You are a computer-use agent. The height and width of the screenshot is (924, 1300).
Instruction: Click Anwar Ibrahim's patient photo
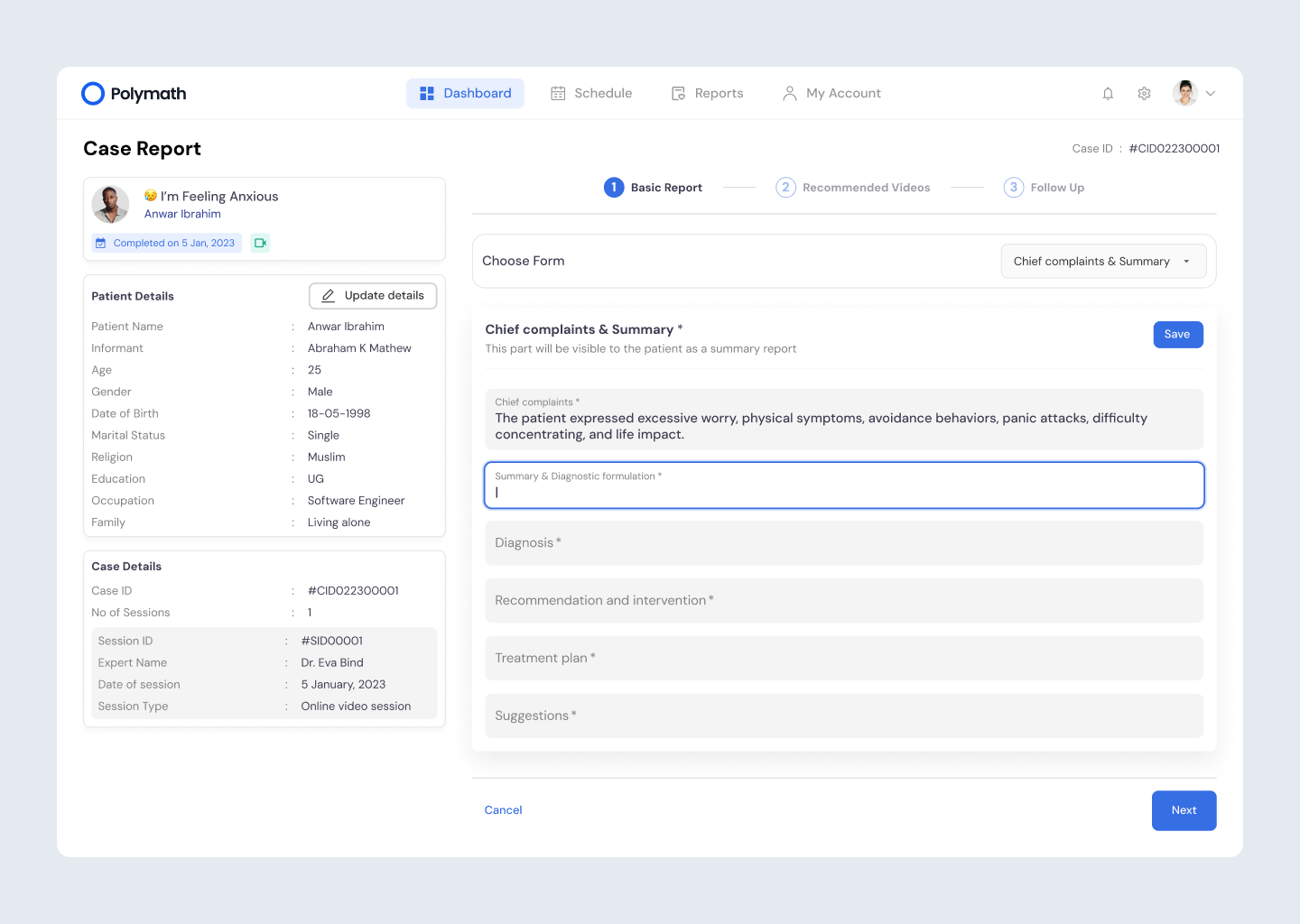tap(110, 205)
